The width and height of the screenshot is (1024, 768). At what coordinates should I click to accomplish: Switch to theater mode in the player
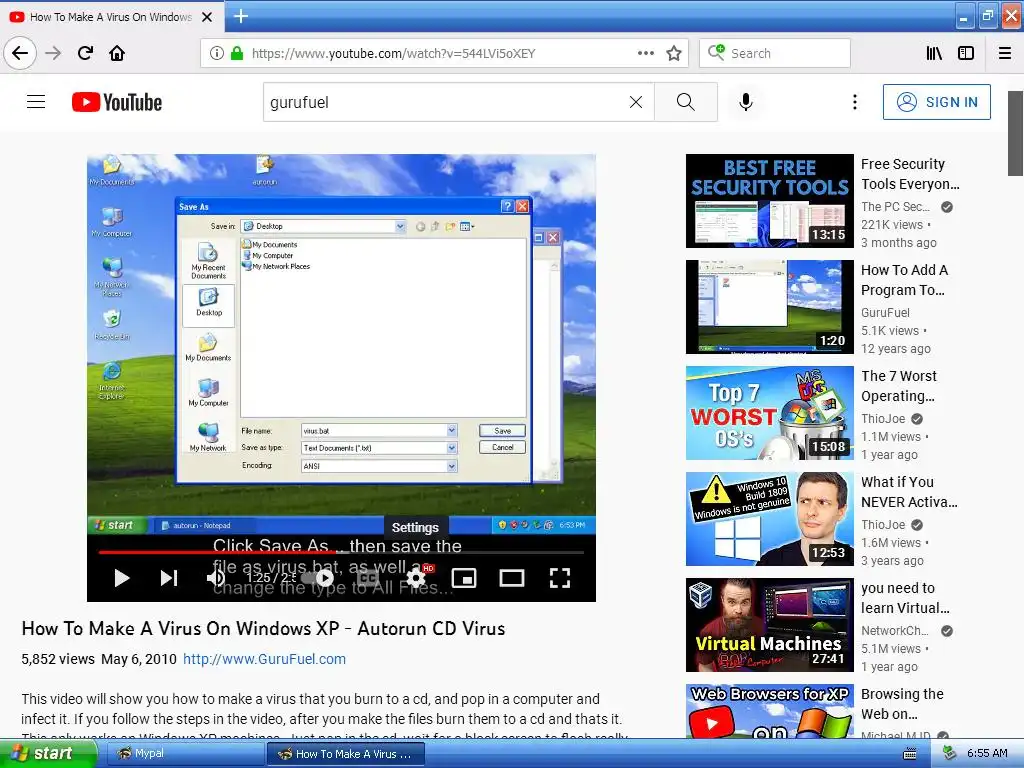coord(512,578)
